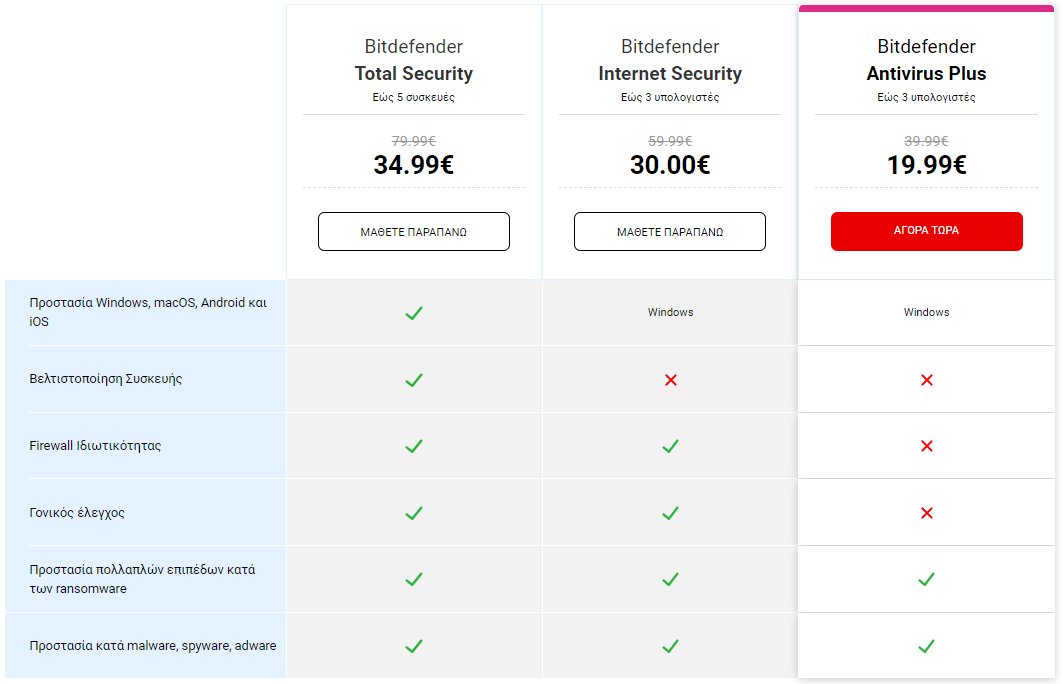Click red X for Internet Security device optimization
1062x684 pixels.
[670, 380]
